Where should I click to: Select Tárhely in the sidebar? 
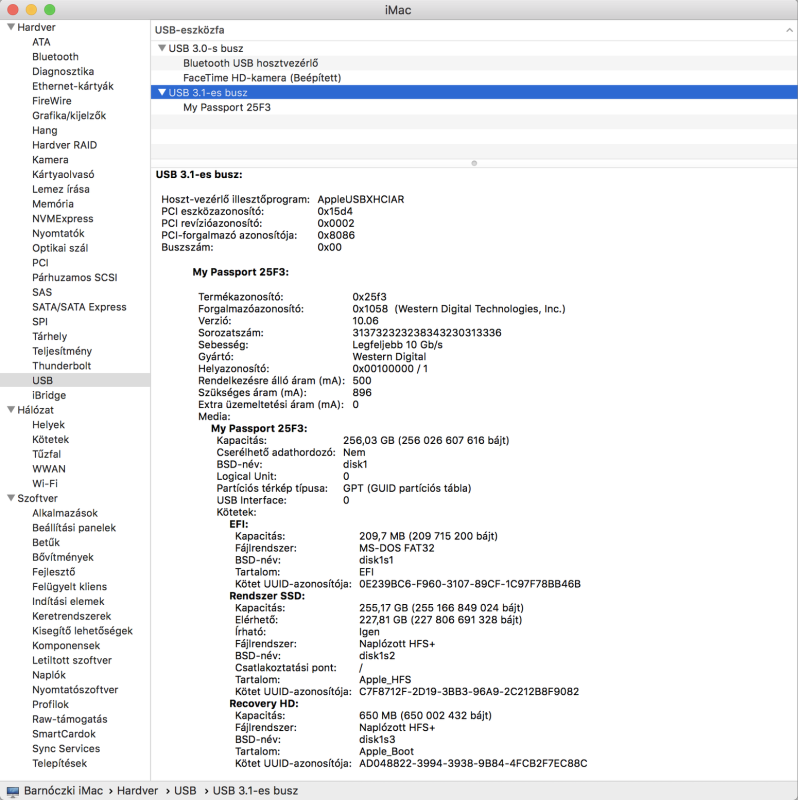click(49, 337)
